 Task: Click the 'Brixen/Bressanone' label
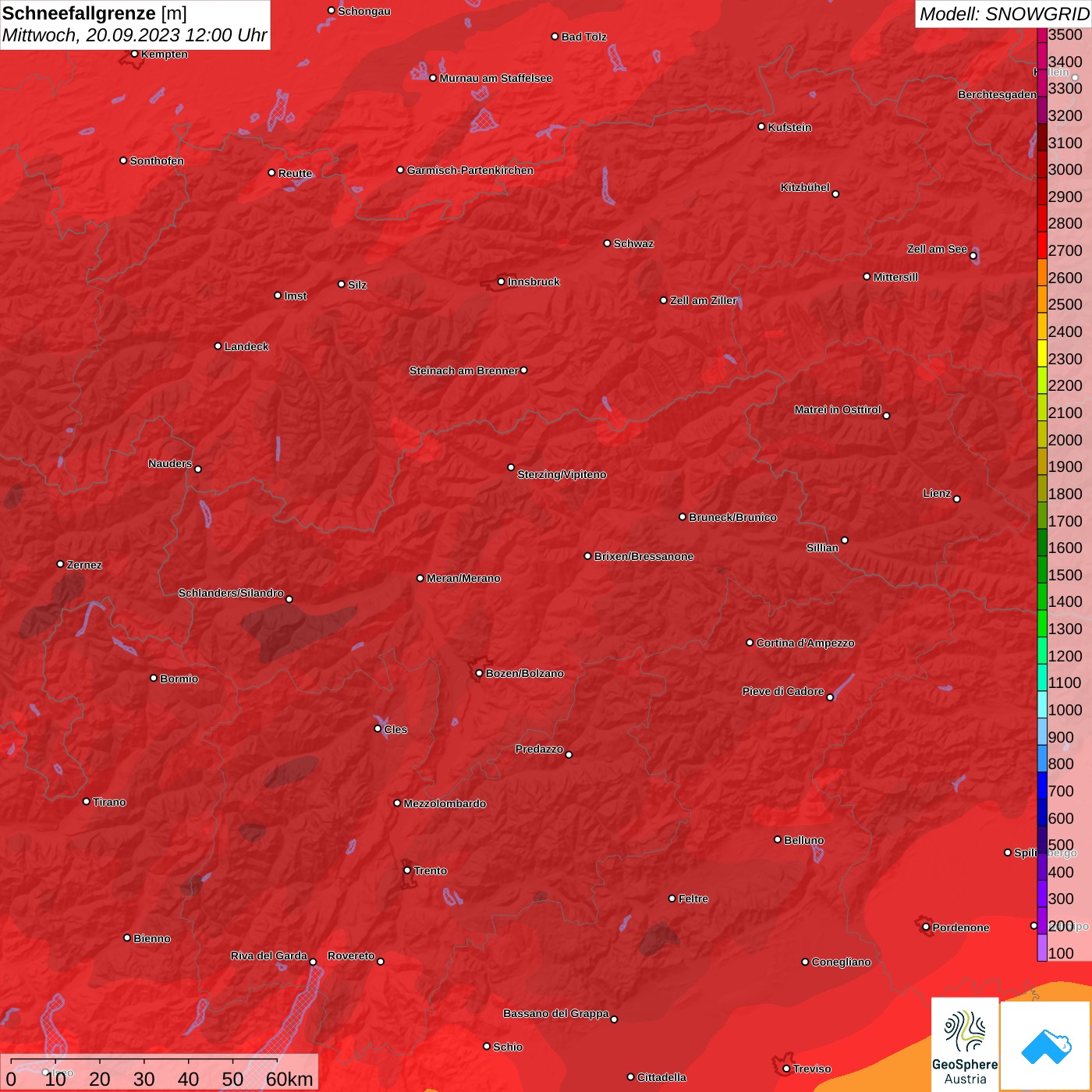[x=643, y=556]
